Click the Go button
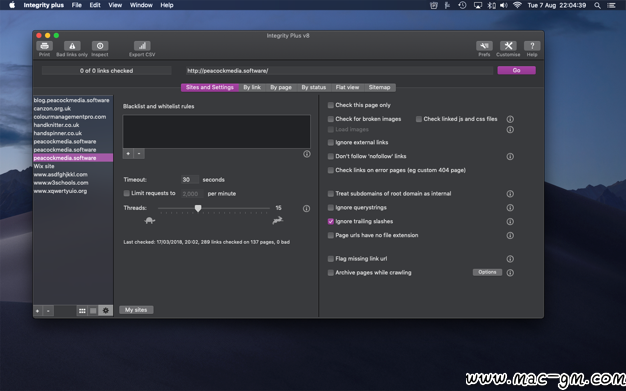 point(516,70)
